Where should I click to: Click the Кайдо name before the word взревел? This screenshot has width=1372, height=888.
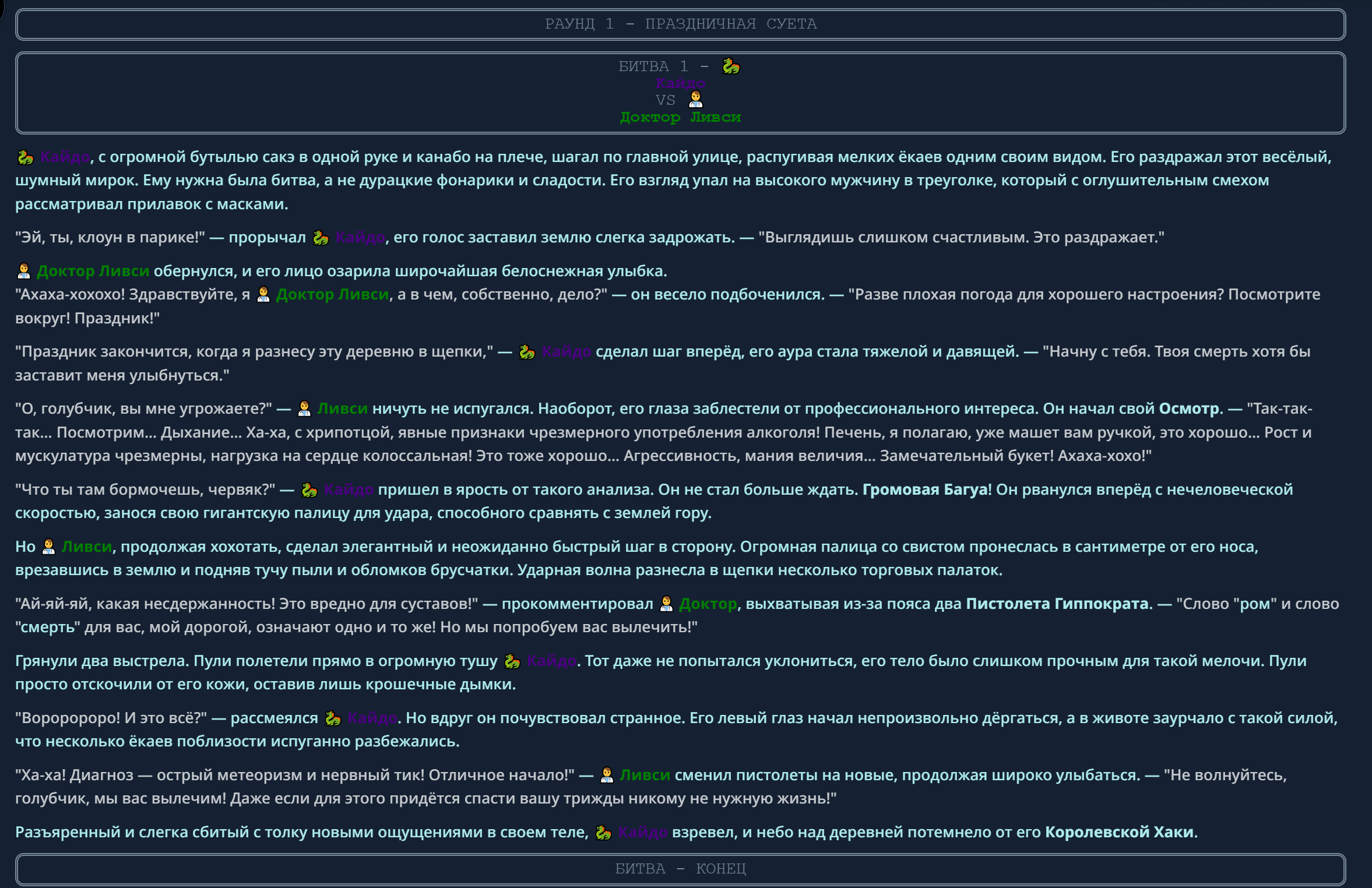643,833
